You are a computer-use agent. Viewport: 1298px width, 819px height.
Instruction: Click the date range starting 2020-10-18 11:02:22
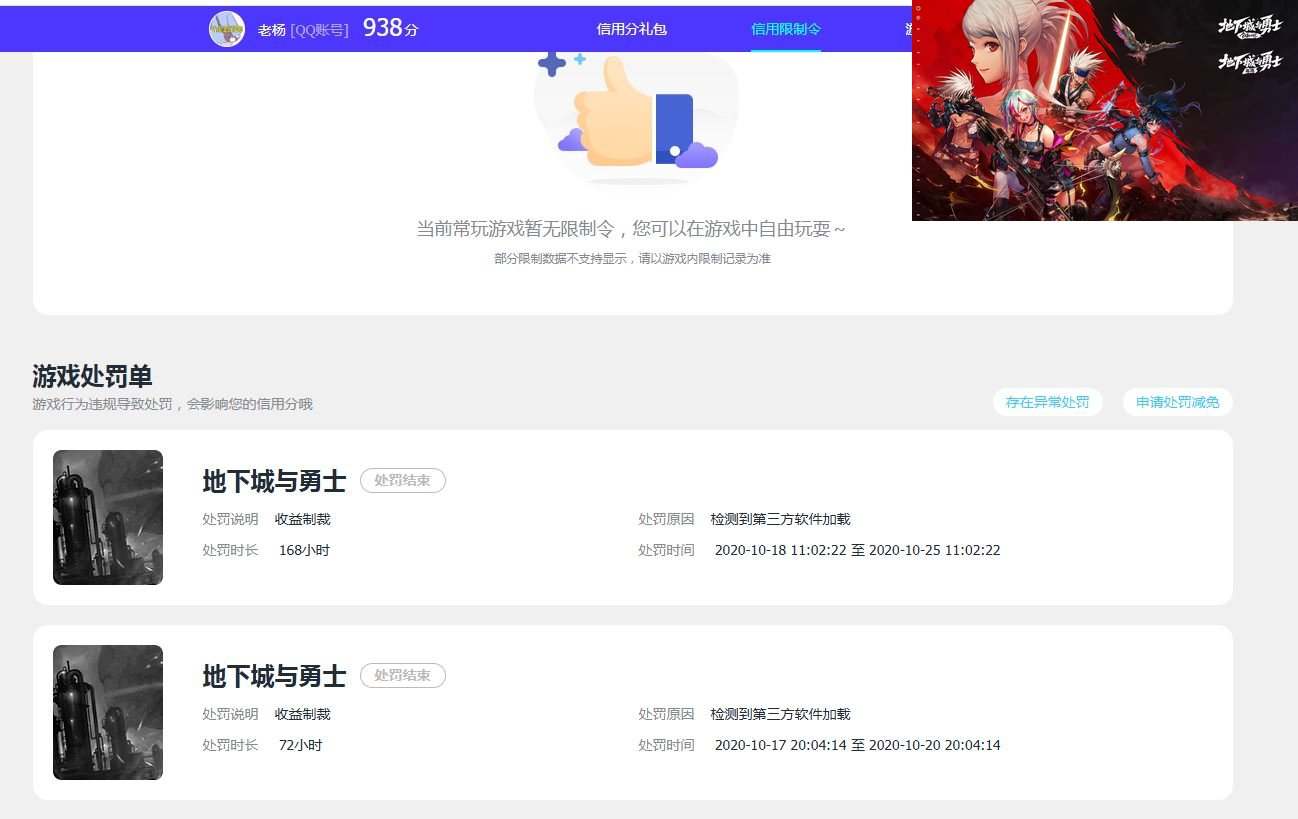(x=857, y=550)
